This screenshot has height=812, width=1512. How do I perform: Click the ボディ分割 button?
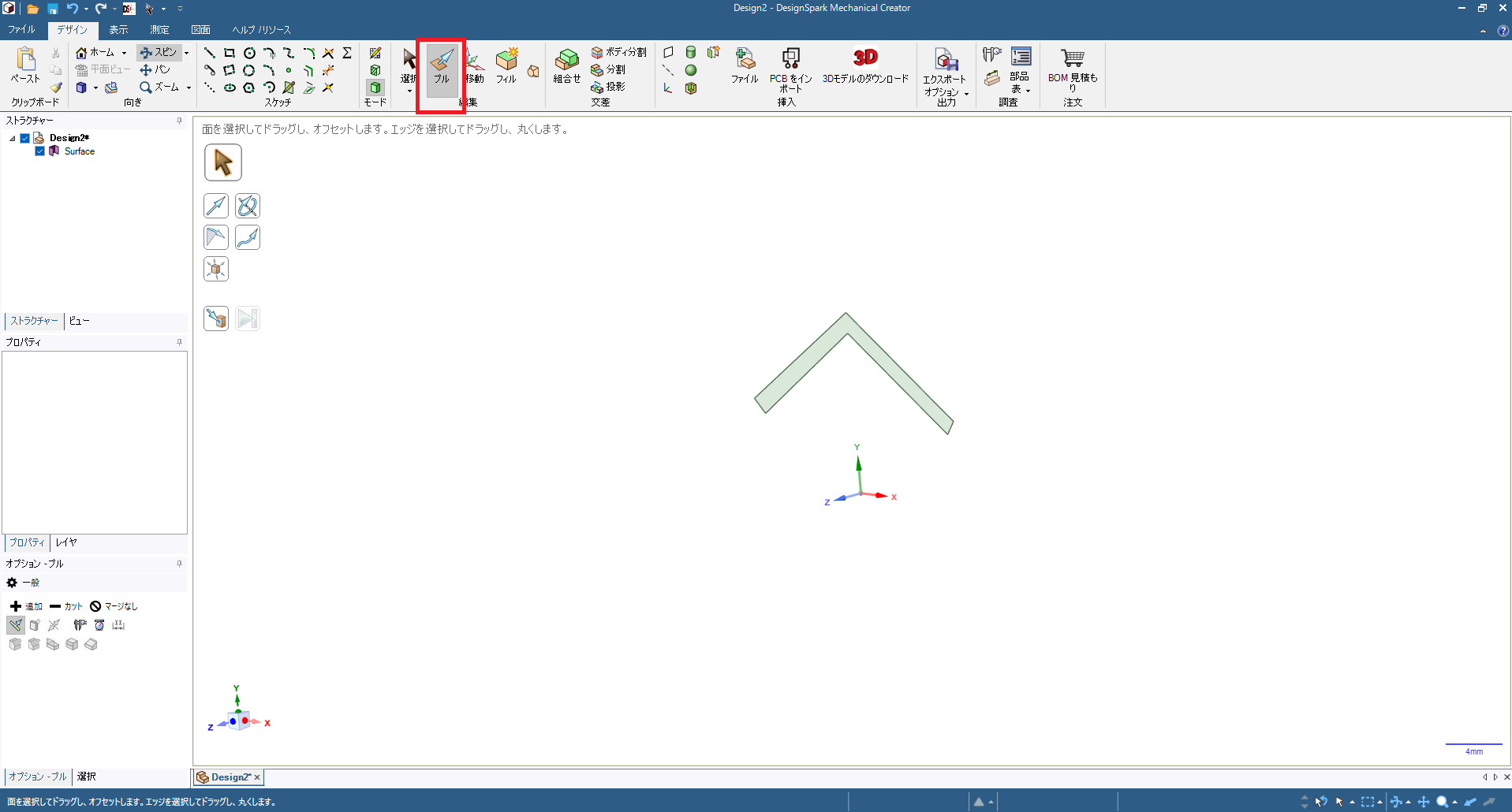(619, 52)
